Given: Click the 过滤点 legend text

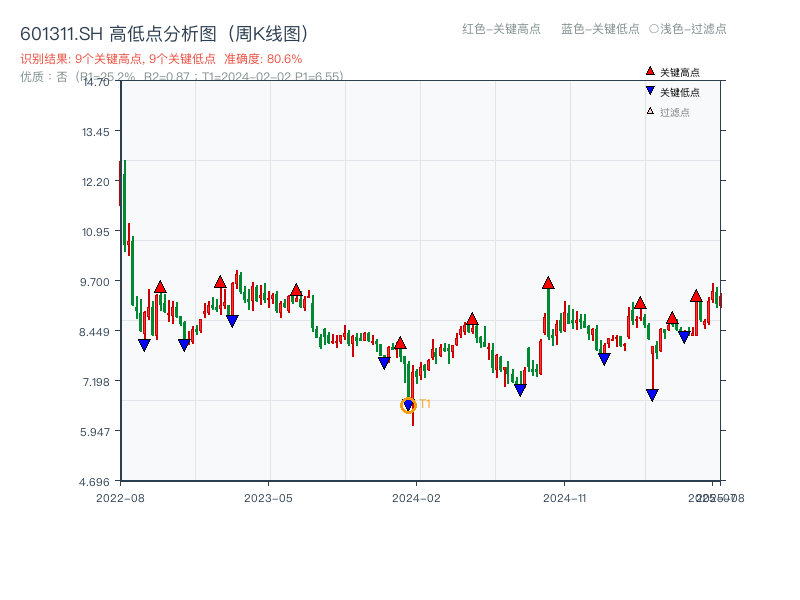Looking at the screenshot, I should tap(674, 112).
